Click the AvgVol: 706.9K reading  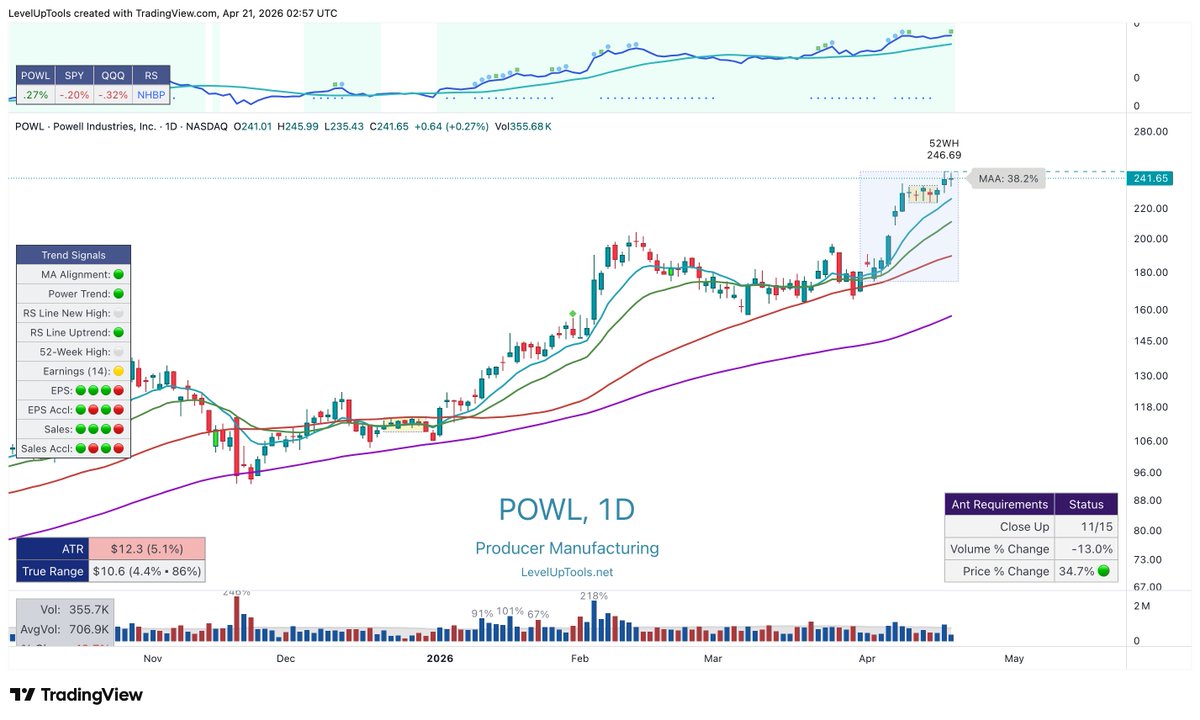(x=66, y=628)
